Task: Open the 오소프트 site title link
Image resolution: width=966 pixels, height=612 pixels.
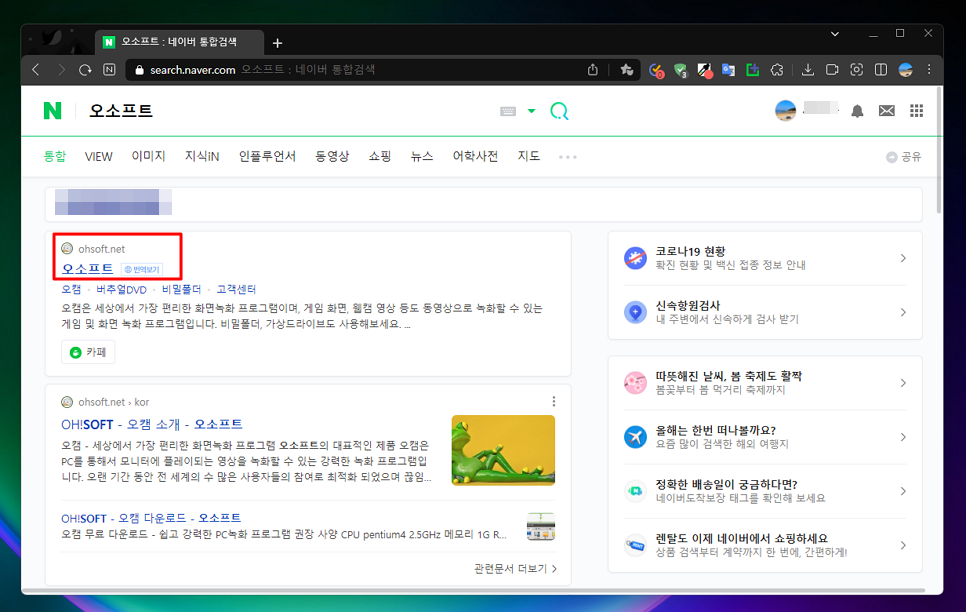Action: point(87,269)
